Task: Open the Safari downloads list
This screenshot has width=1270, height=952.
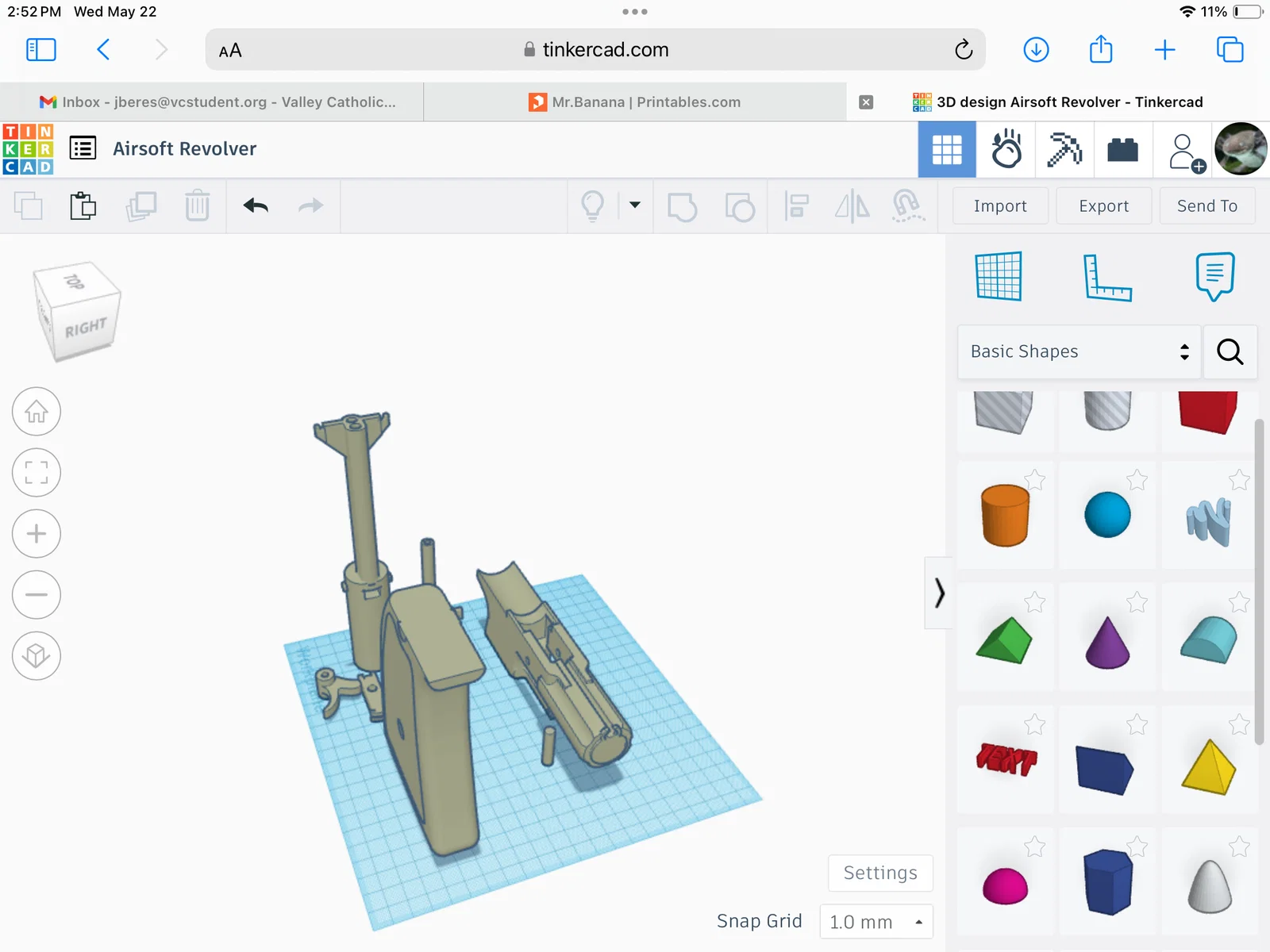Action: [x=1036, y=50]
